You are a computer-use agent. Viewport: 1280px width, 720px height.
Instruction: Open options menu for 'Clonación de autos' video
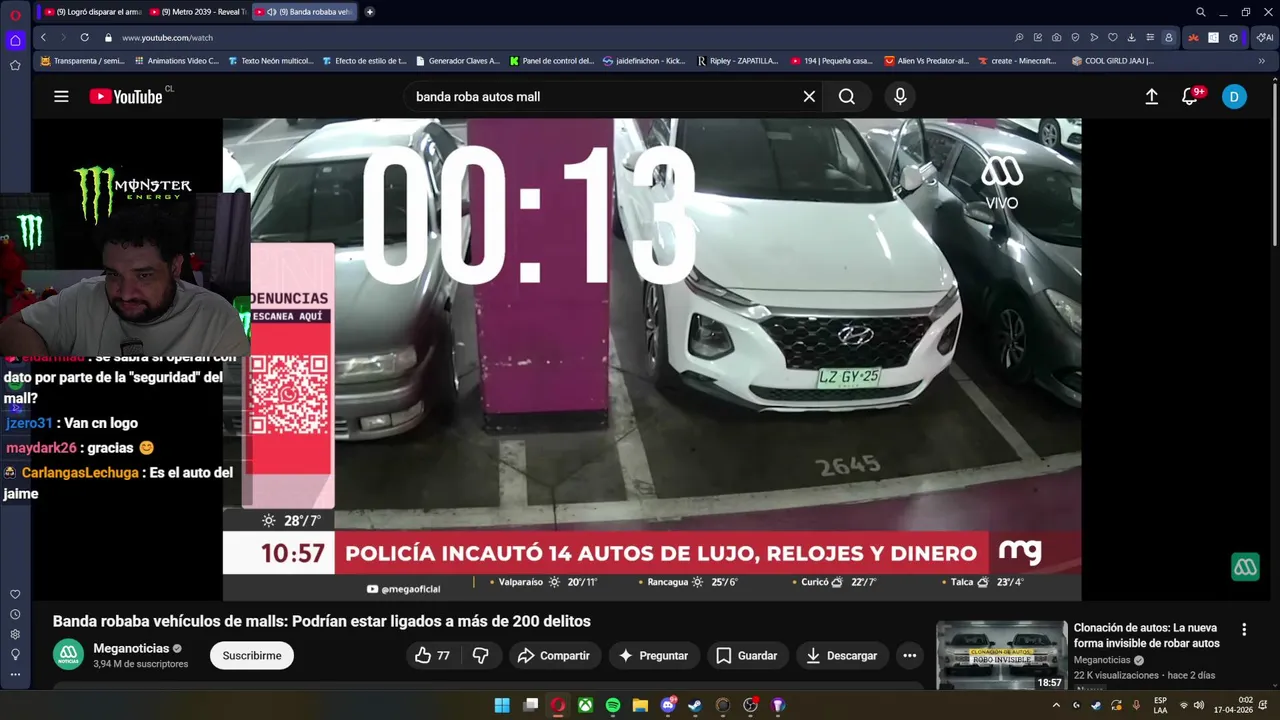click(x=1244, y=629)
